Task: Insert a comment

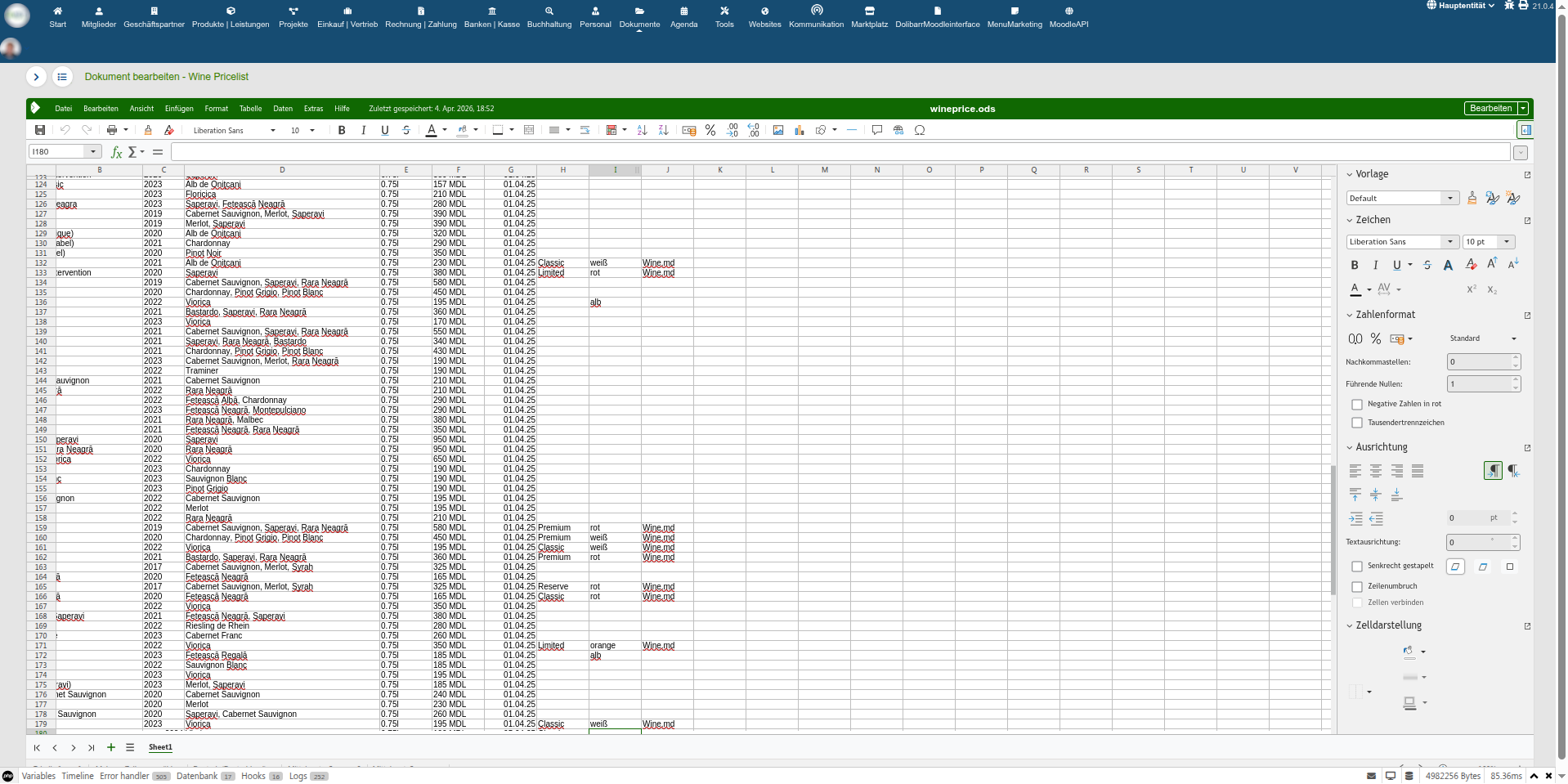Action: (877, 130)
